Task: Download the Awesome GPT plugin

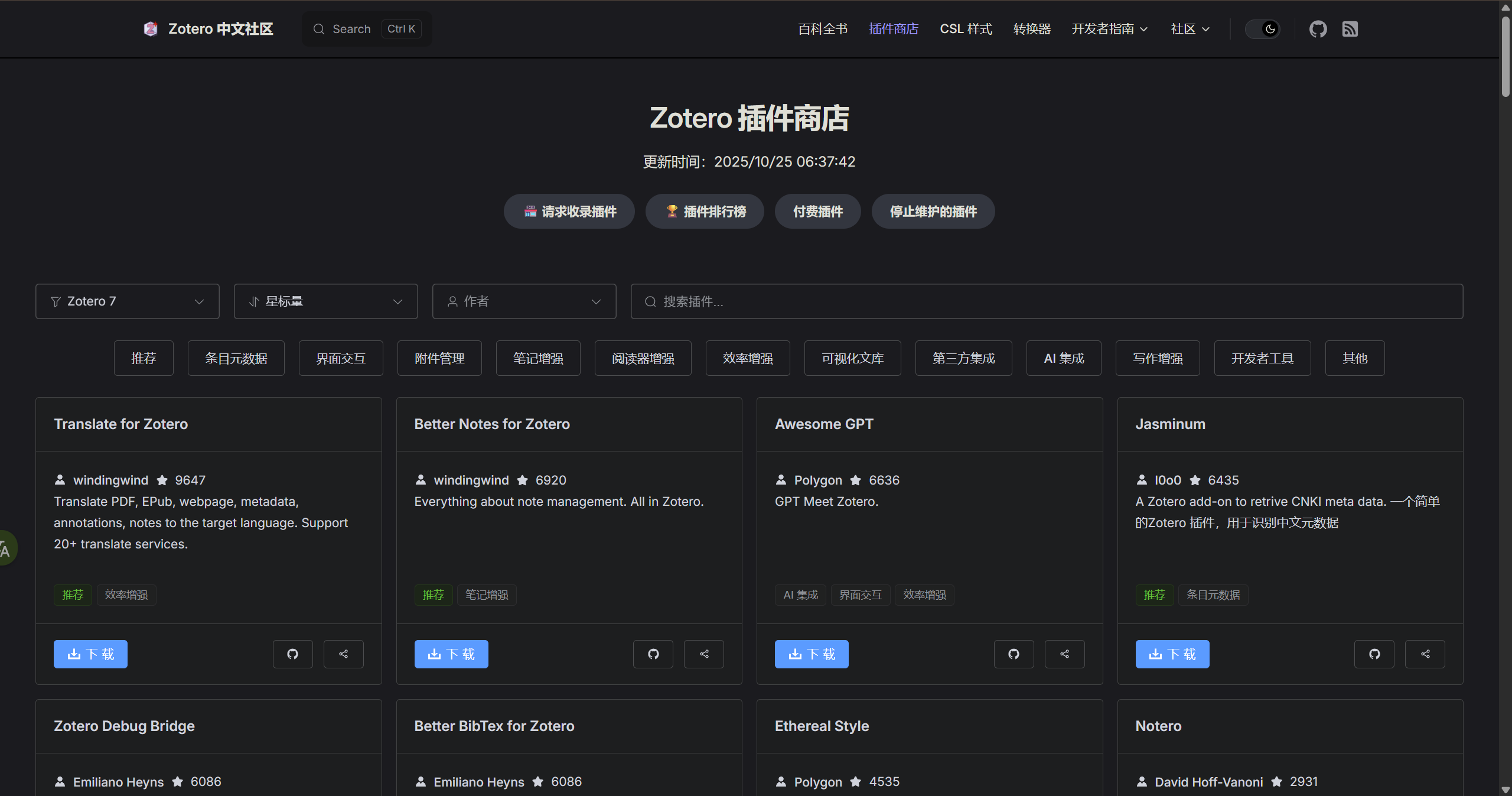Action: click(x=812, y=654)
